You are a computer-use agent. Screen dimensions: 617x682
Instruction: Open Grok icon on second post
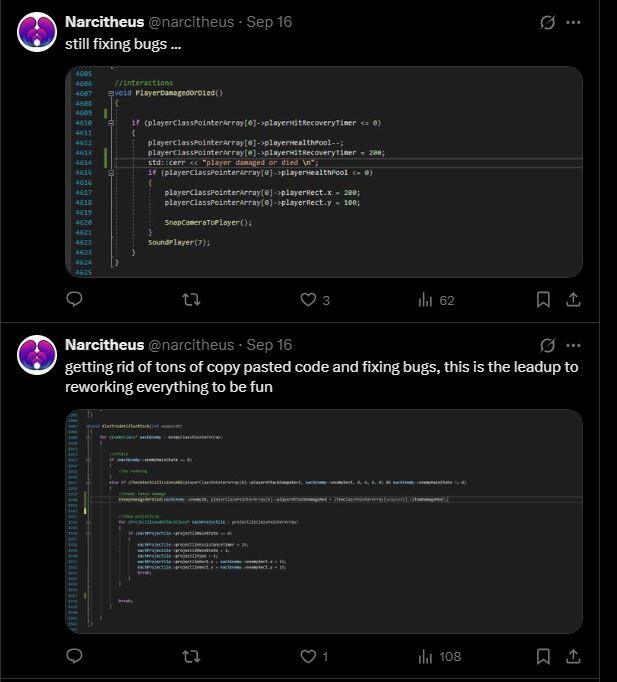547,345
